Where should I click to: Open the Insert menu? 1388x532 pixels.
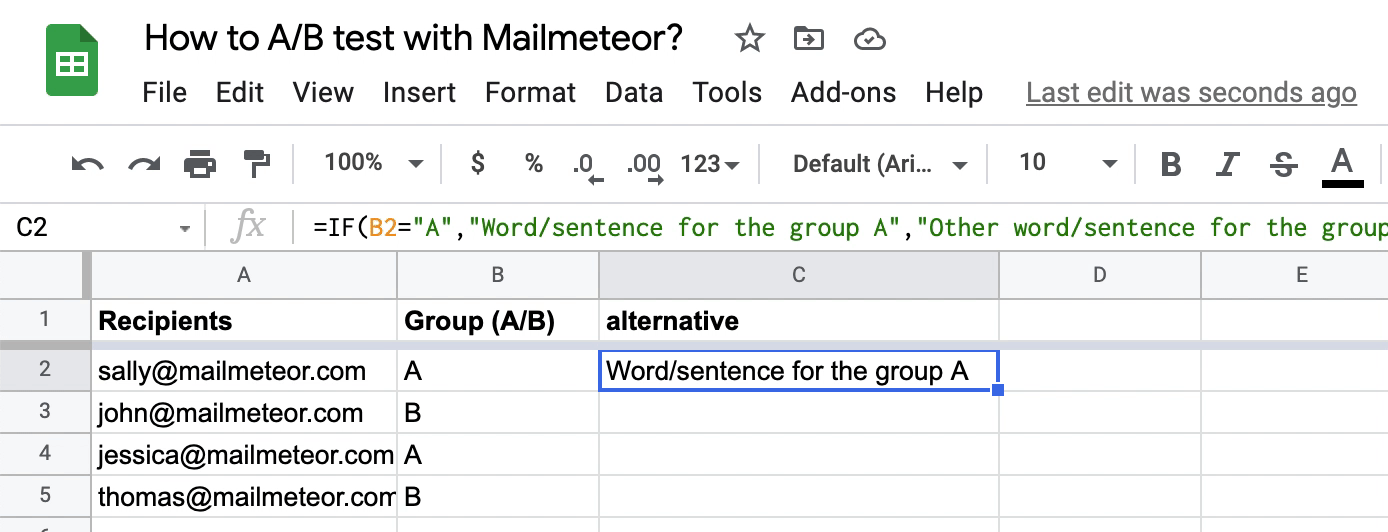pos(419,93)
